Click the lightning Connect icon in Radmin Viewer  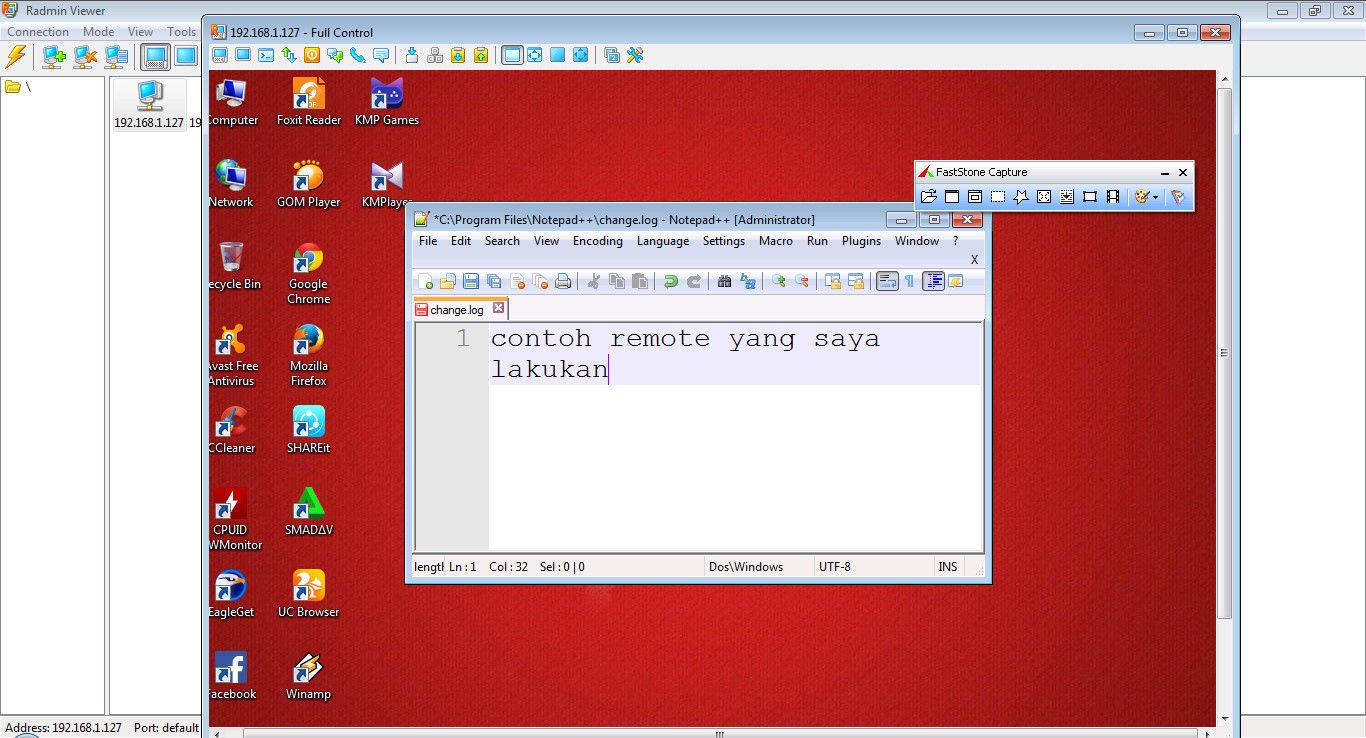click(x=16, y=56)
